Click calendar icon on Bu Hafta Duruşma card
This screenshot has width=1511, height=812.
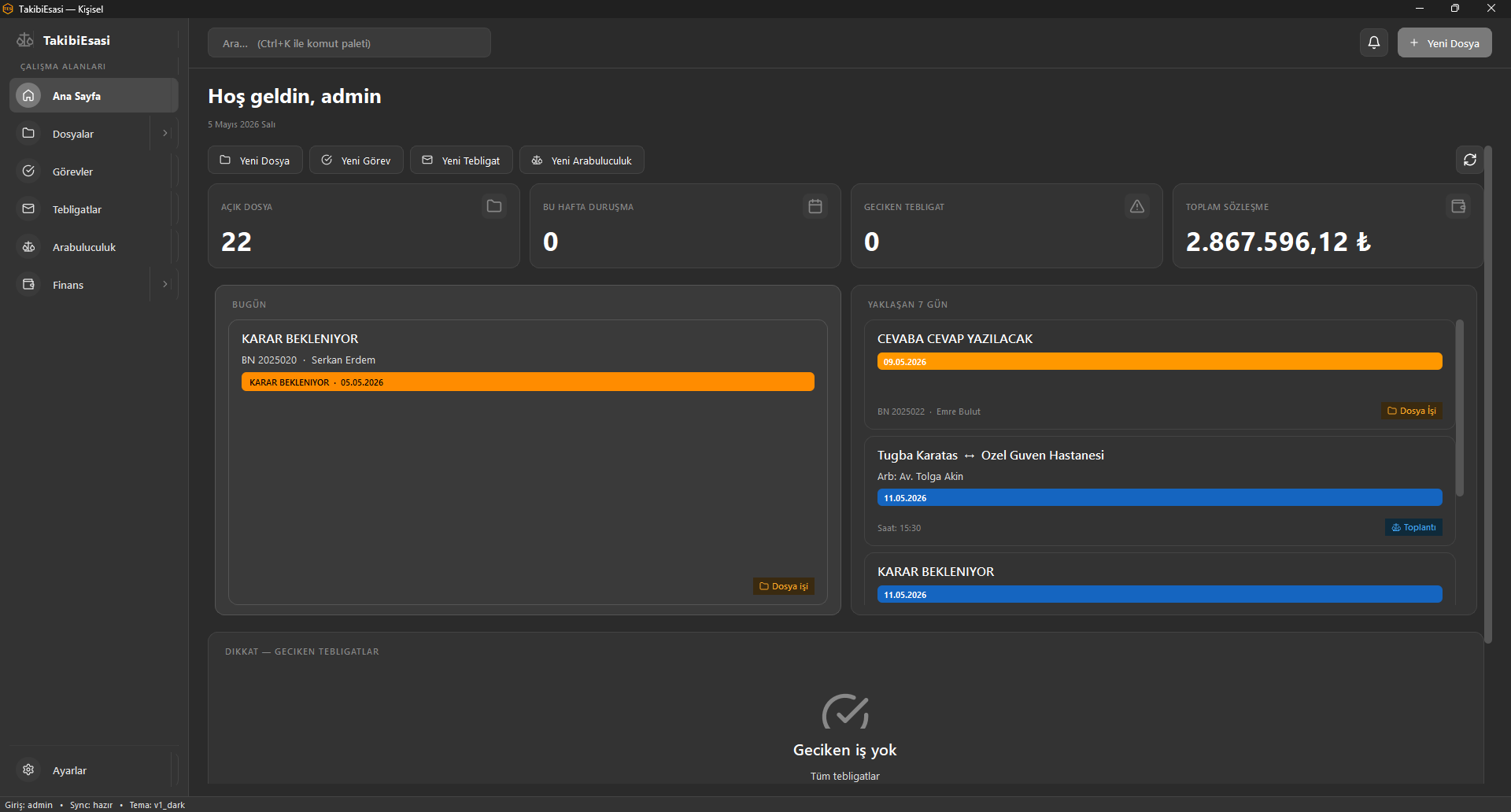pos(815,206)
